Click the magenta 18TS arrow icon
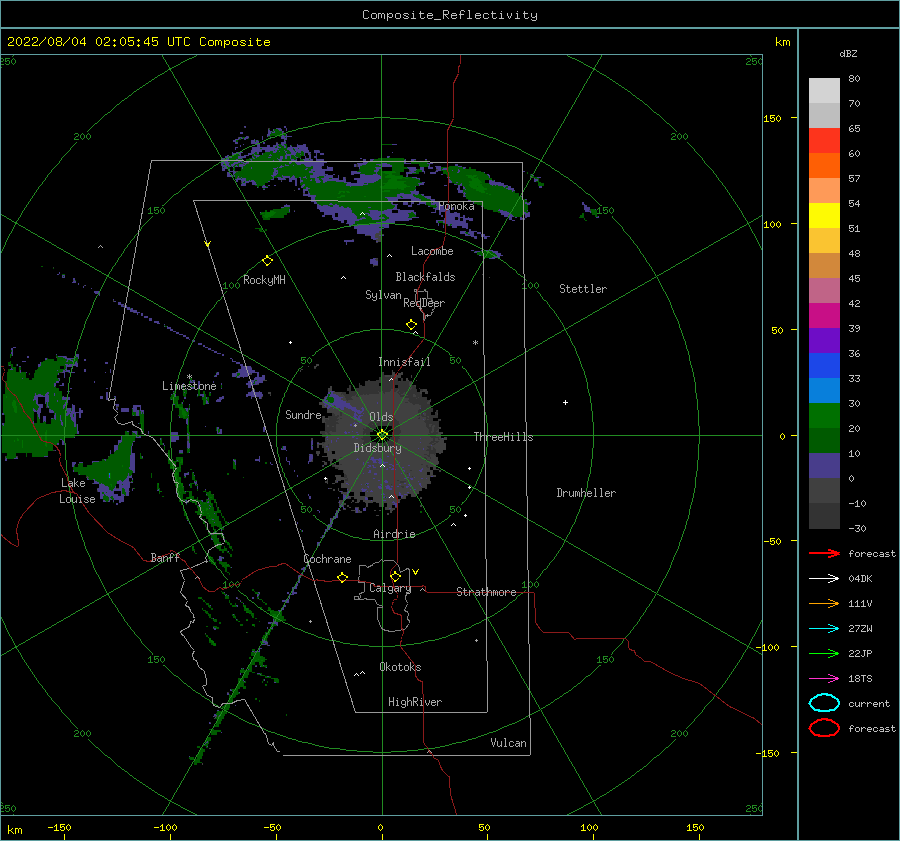Viewport: 900px width, 841px height. [824, 679]
